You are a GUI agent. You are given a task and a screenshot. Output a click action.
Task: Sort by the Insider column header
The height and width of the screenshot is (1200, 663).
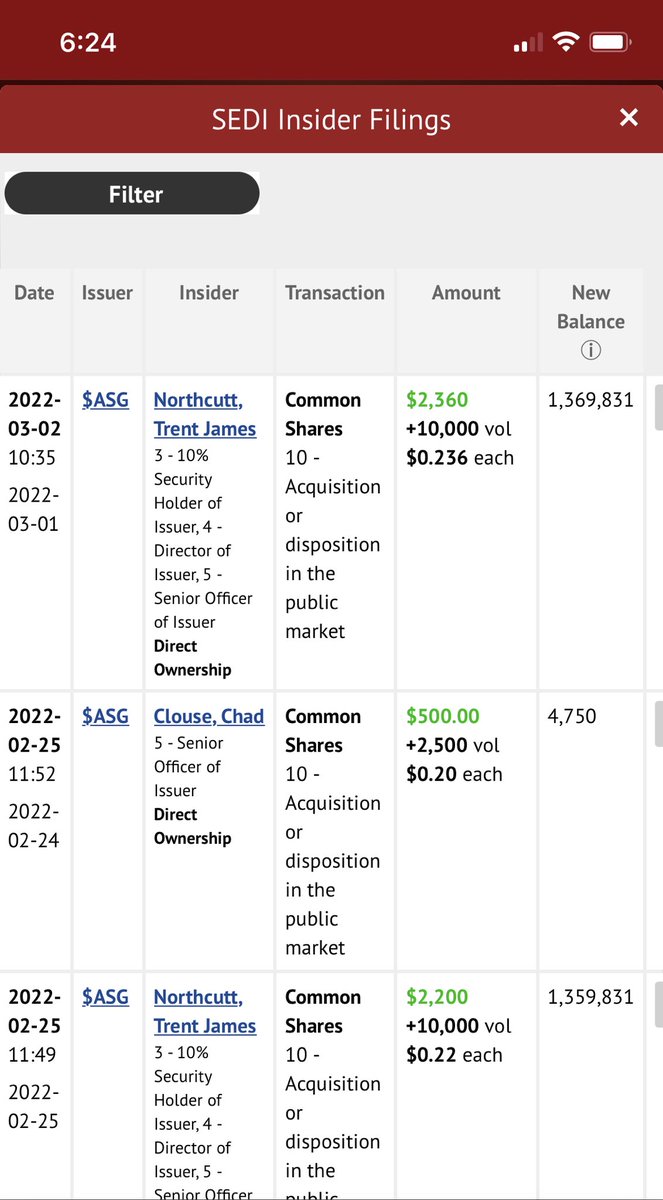point(209,293)
